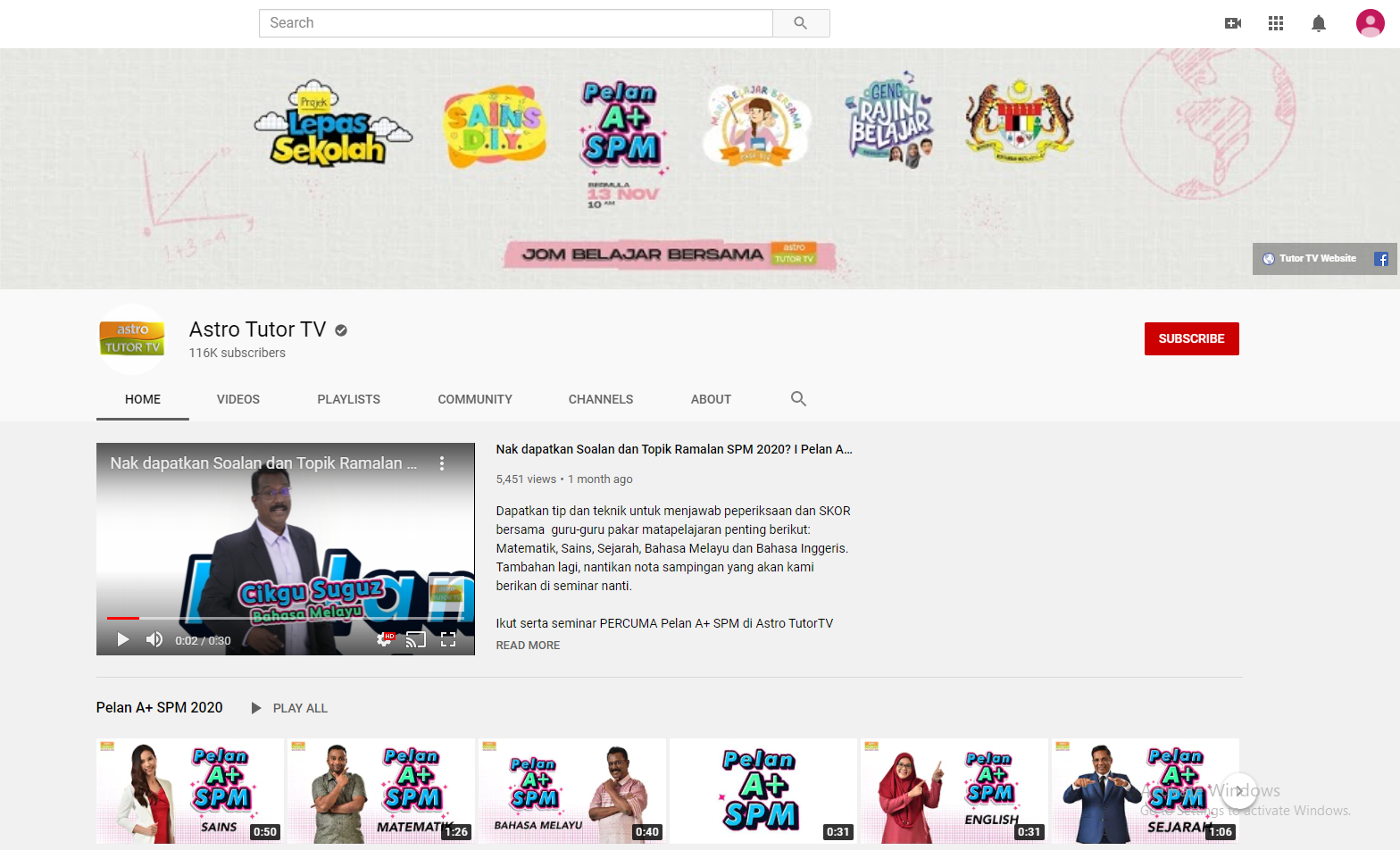Click the Astro Tutor TV channel name

coord(258,329)
